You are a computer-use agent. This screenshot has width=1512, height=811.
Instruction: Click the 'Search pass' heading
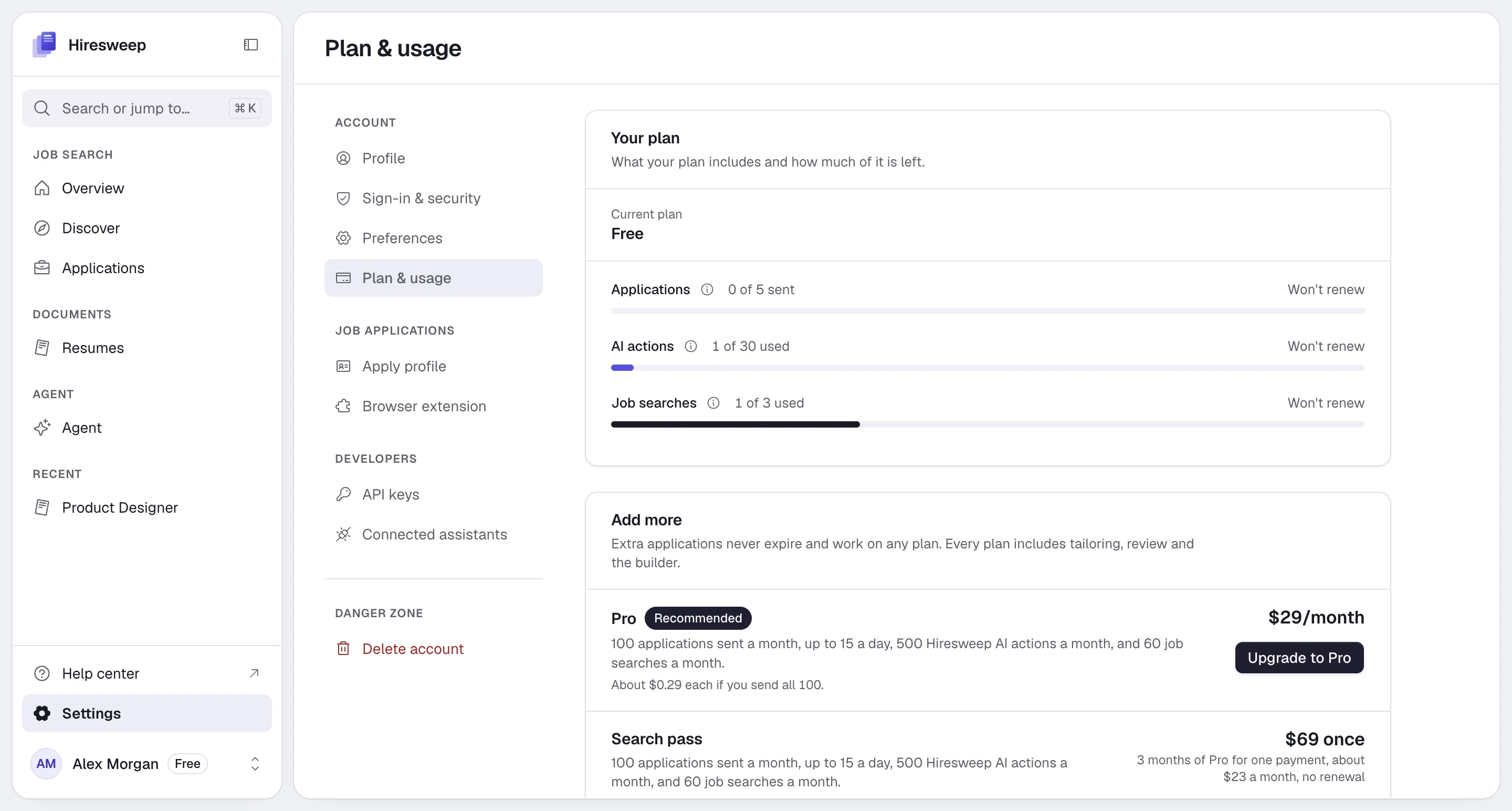coord(656,739)
